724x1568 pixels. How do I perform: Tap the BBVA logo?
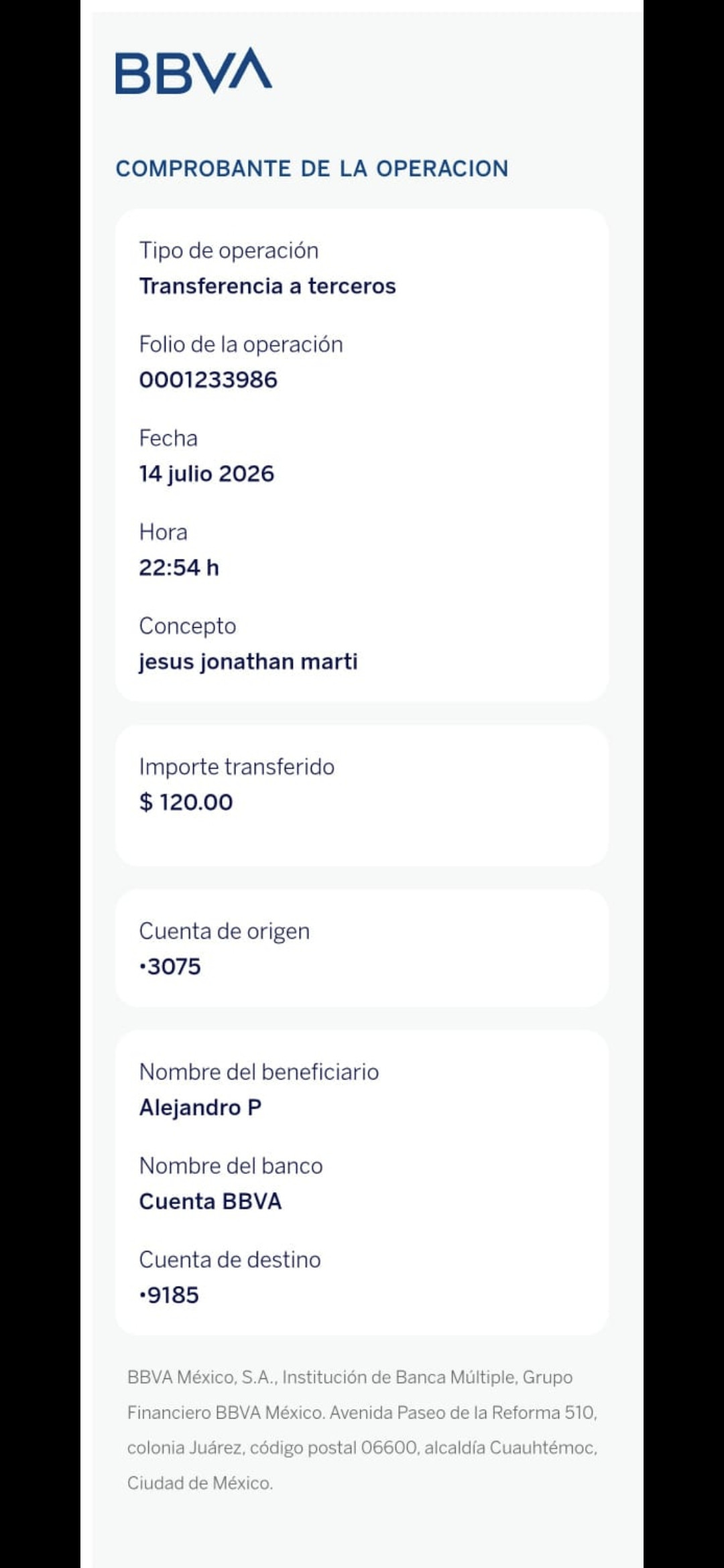point(194,70)
